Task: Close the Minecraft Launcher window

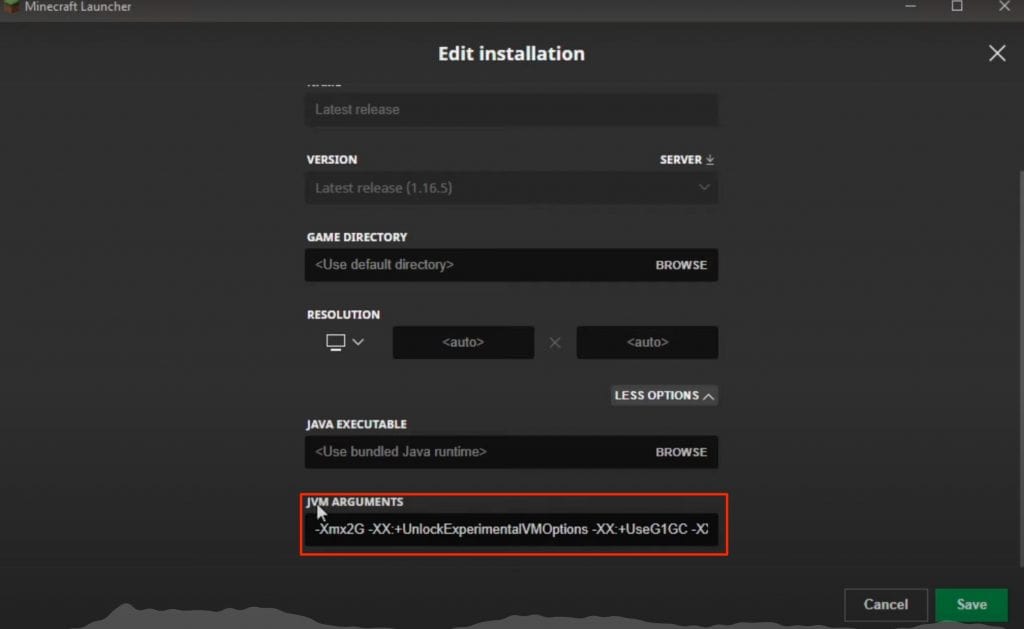Action: 1004,7
